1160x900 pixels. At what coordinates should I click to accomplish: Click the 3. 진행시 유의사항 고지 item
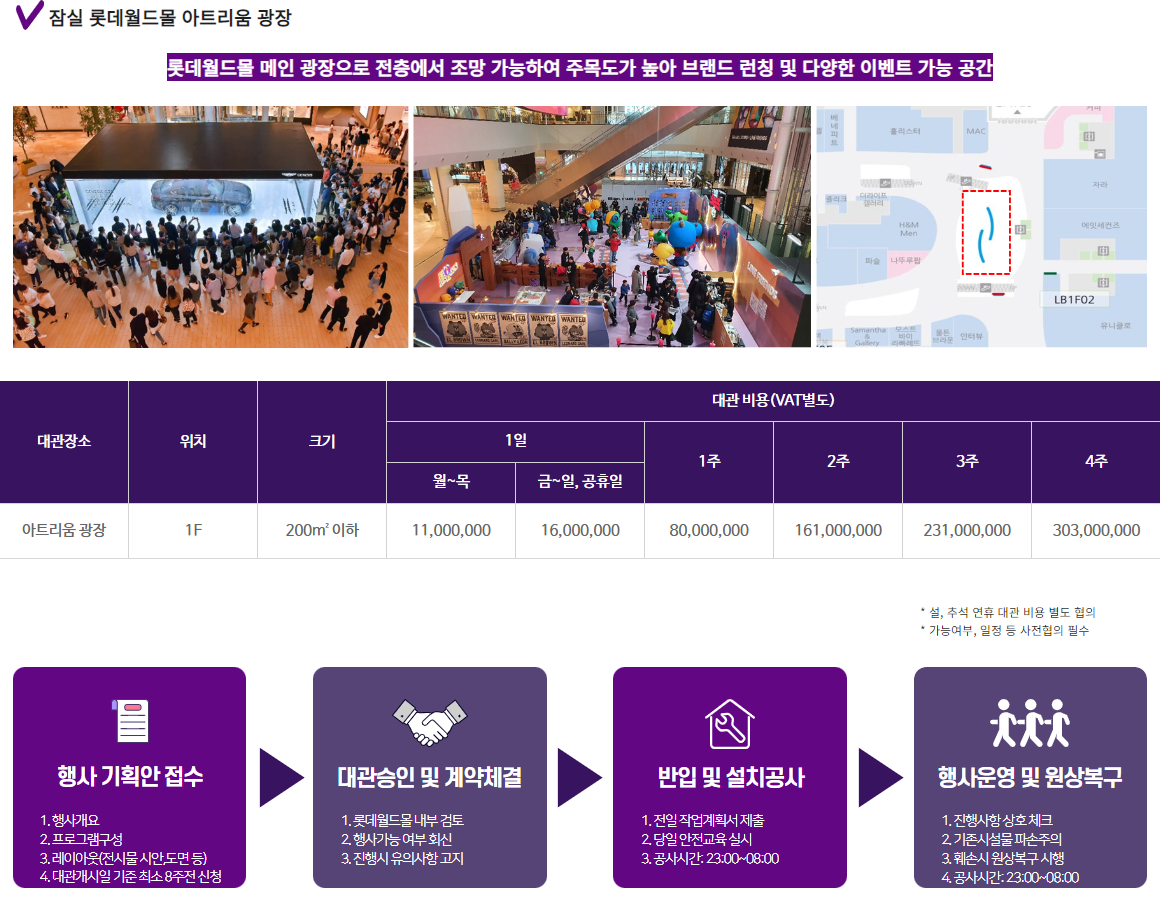coord(402,859)
